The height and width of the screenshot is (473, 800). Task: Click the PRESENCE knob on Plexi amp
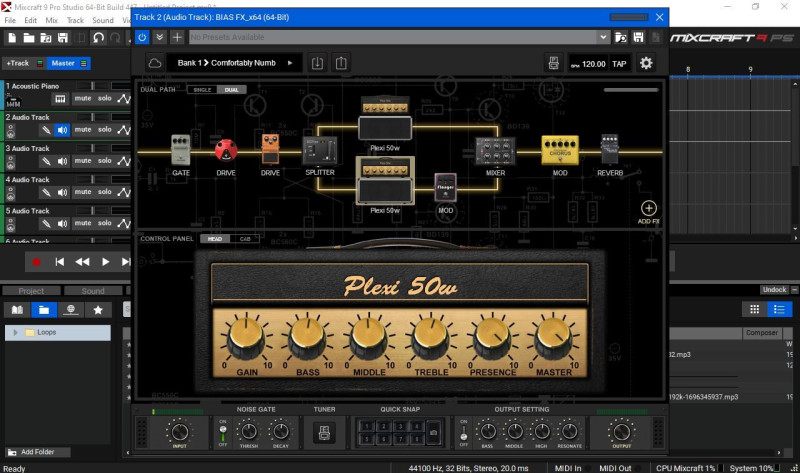(x=492, y=337)
